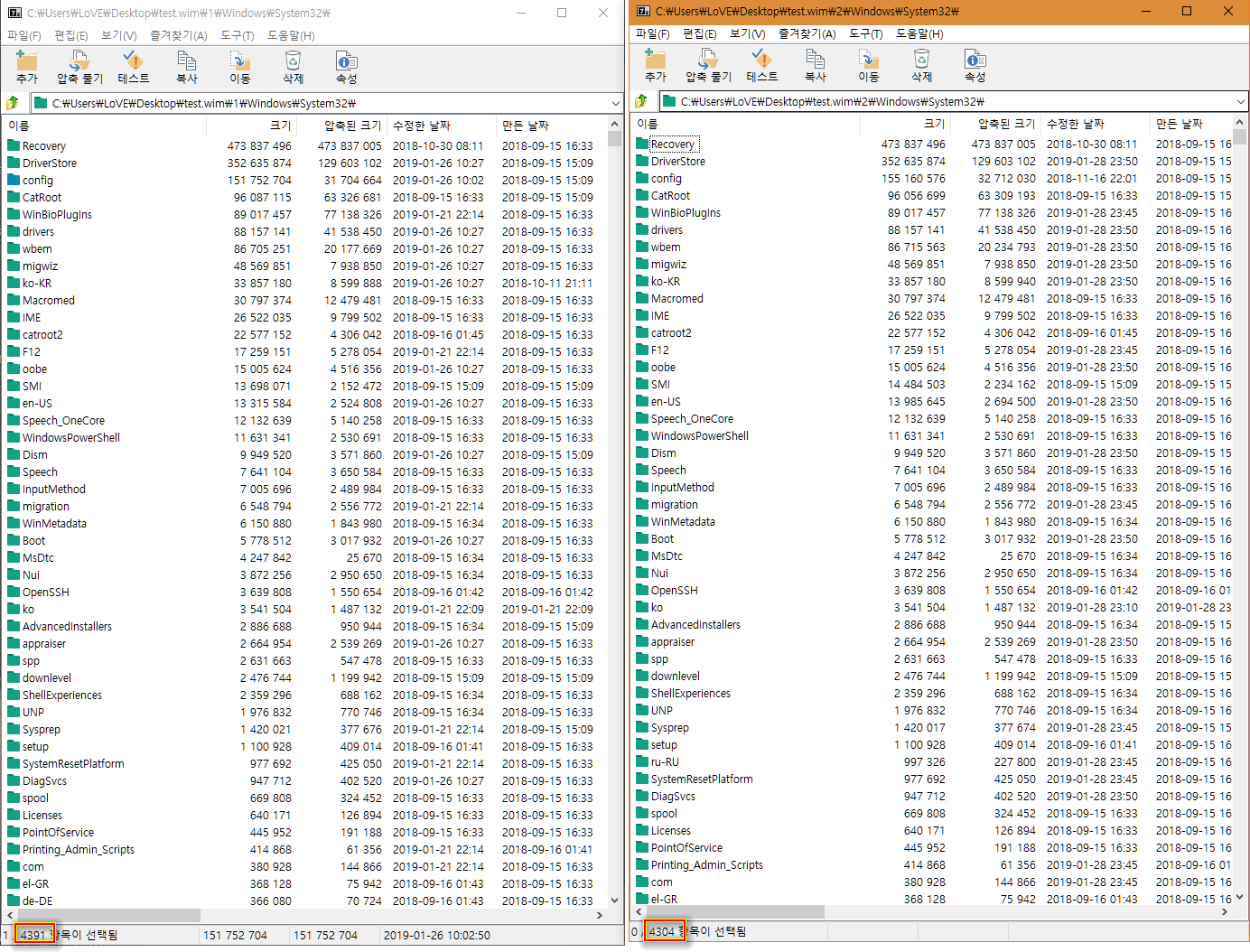Sort by 크기 column in right window
1250x952 pixels.
coord(905,123)
